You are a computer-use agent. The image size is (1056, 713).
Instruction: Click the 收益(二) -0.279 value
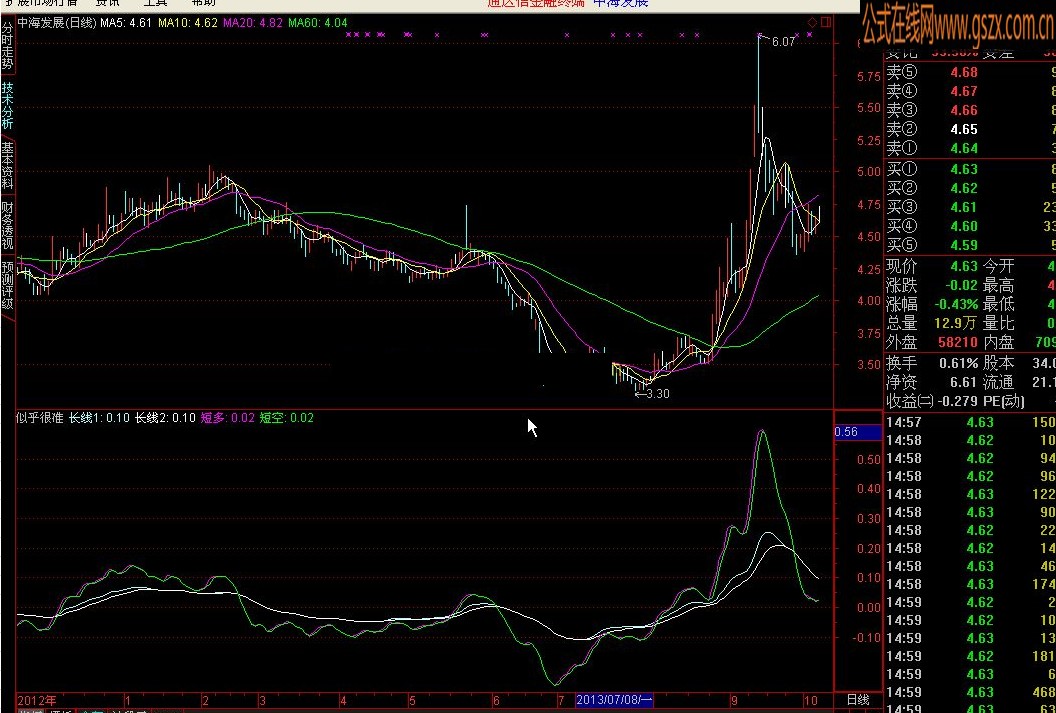point(958,401)
